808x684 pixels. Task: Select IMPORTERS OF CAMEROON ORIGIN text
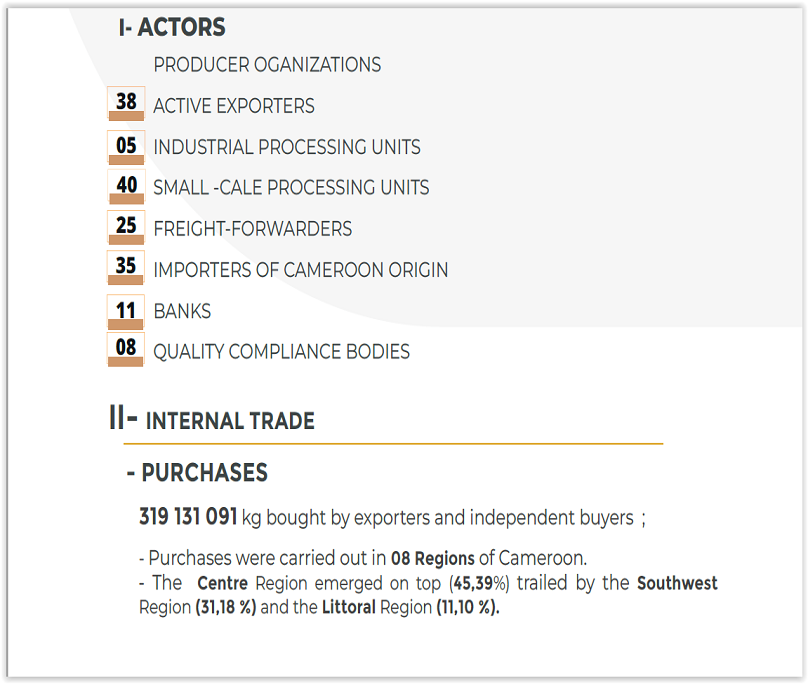pyautogui.click(x=301, y=270)
